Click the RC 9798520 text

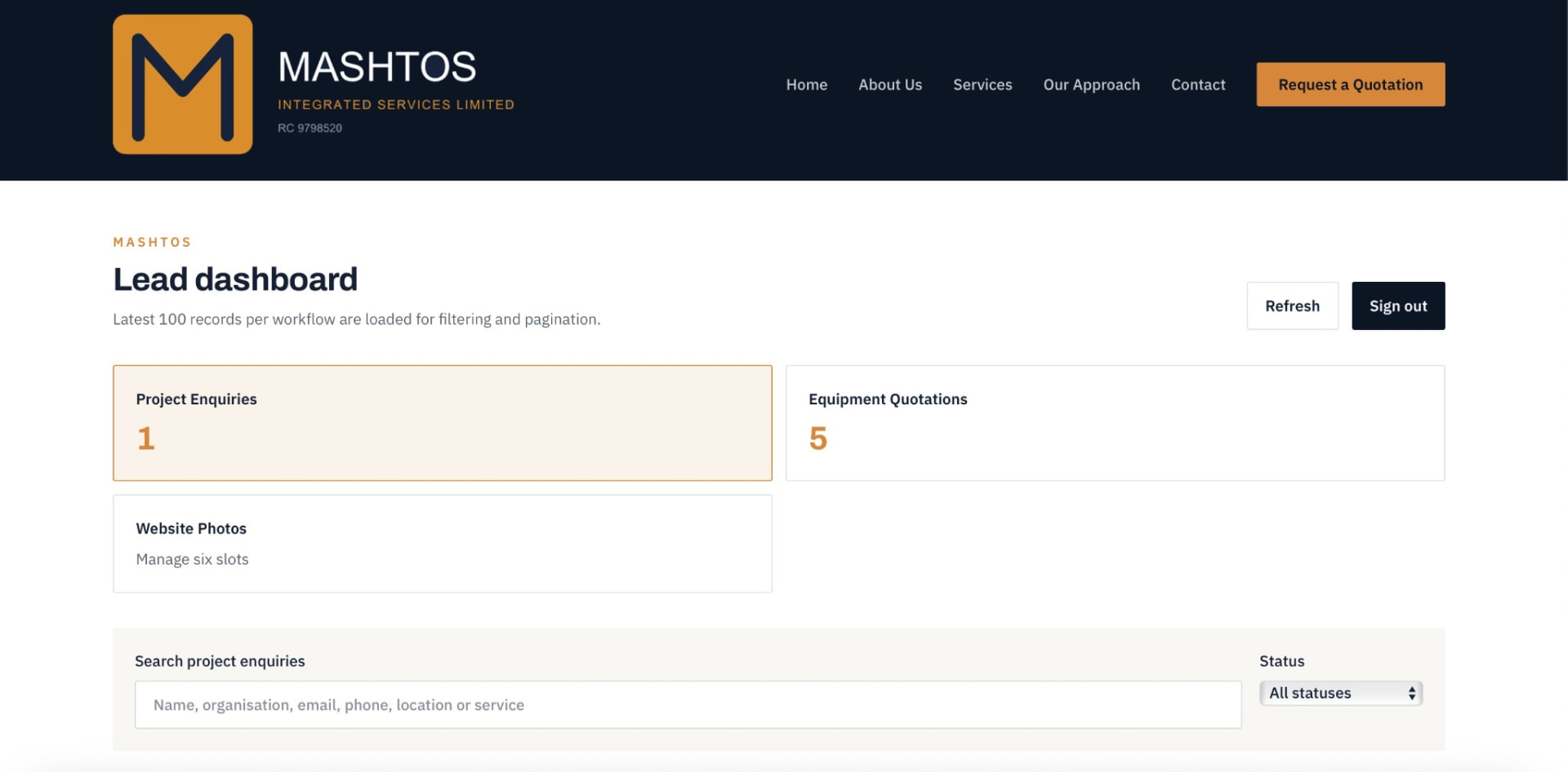point(310,128)
